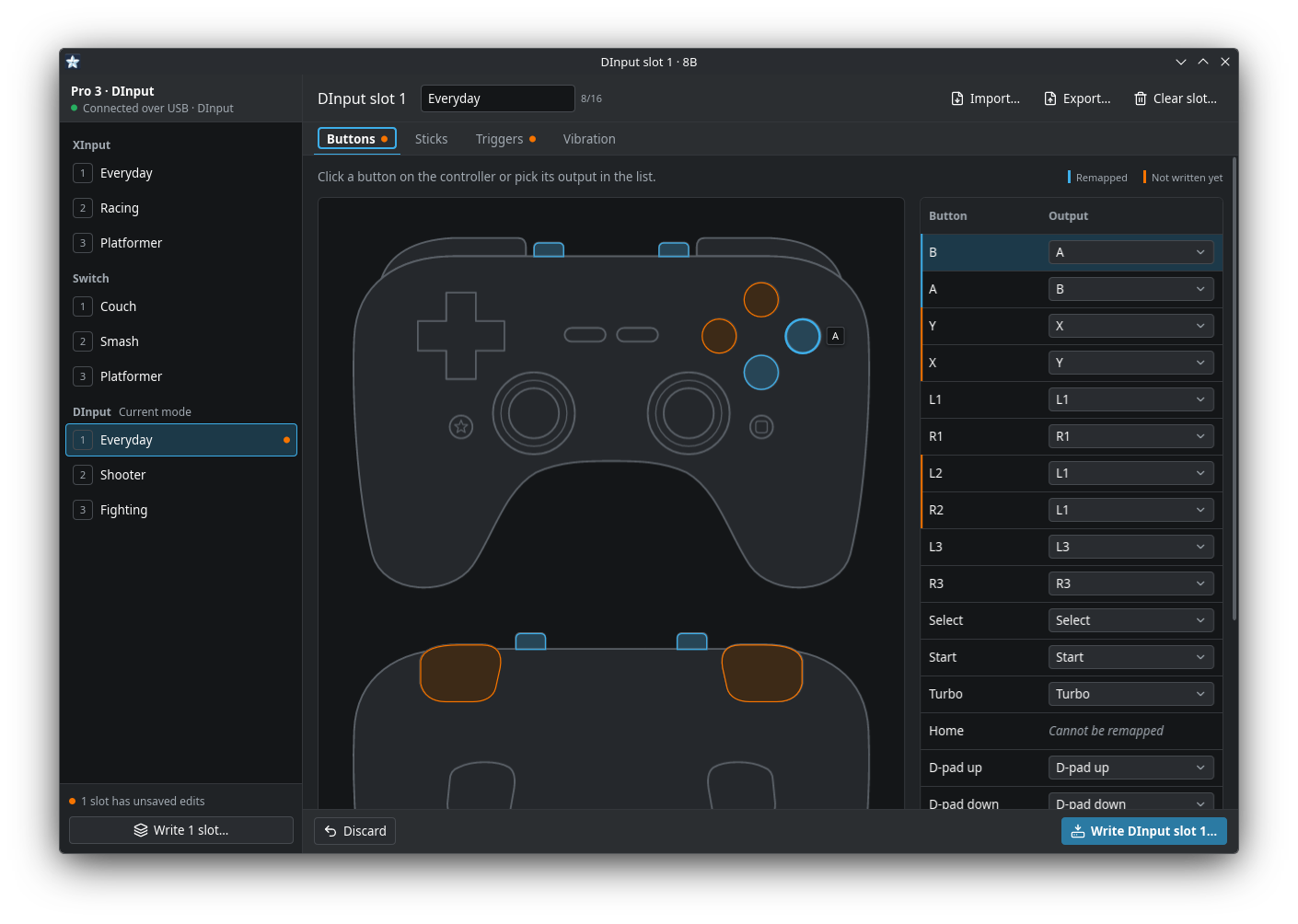Open output dropdown for L2 row
The width and height of the screenshot is (1298, 924).
point(1130,473)
